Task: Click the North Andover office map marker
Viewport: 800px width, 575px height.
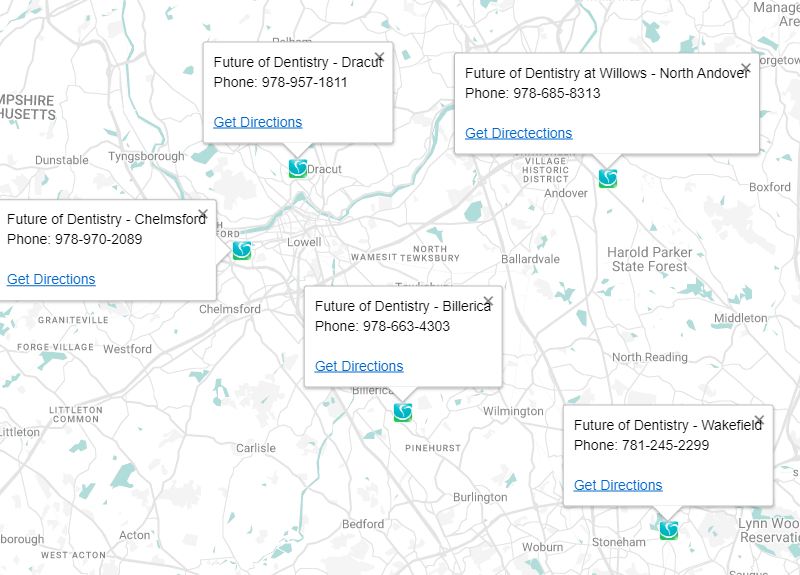Action: (x=608, y=179)
